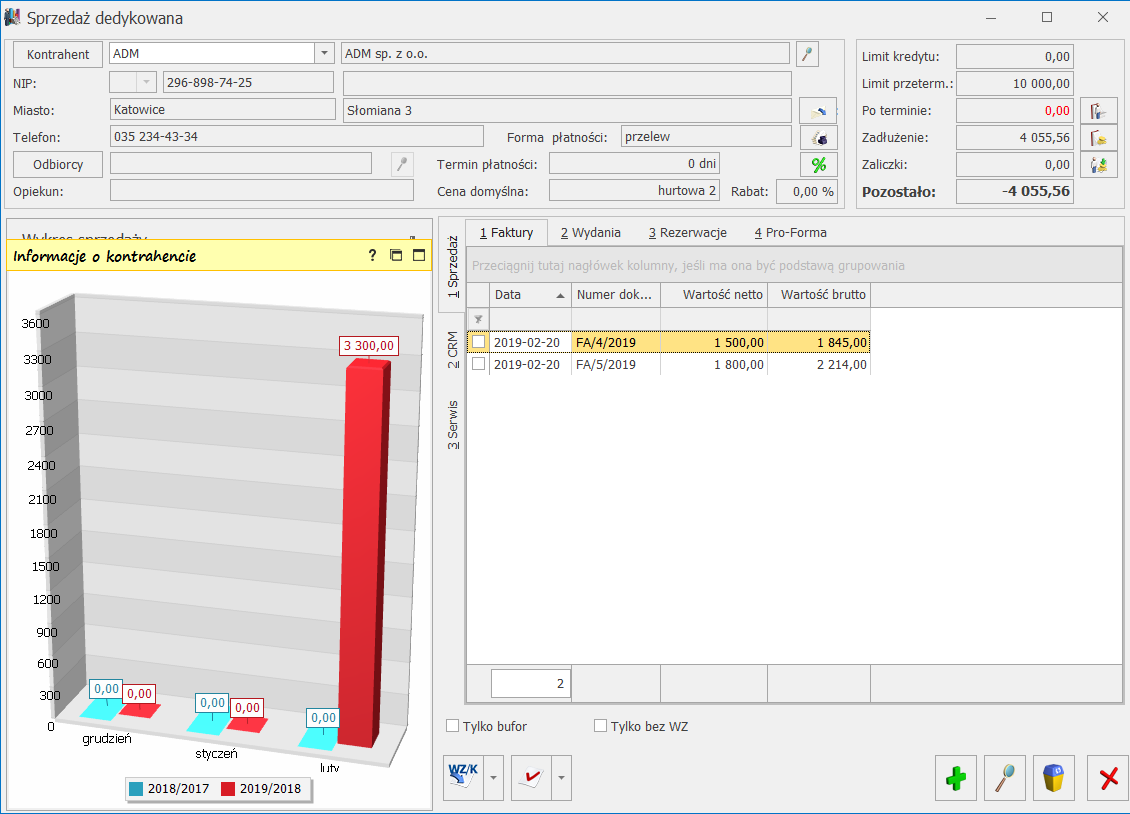
Task: Sort by the Wartość netto column header
Action: [714, 295]
